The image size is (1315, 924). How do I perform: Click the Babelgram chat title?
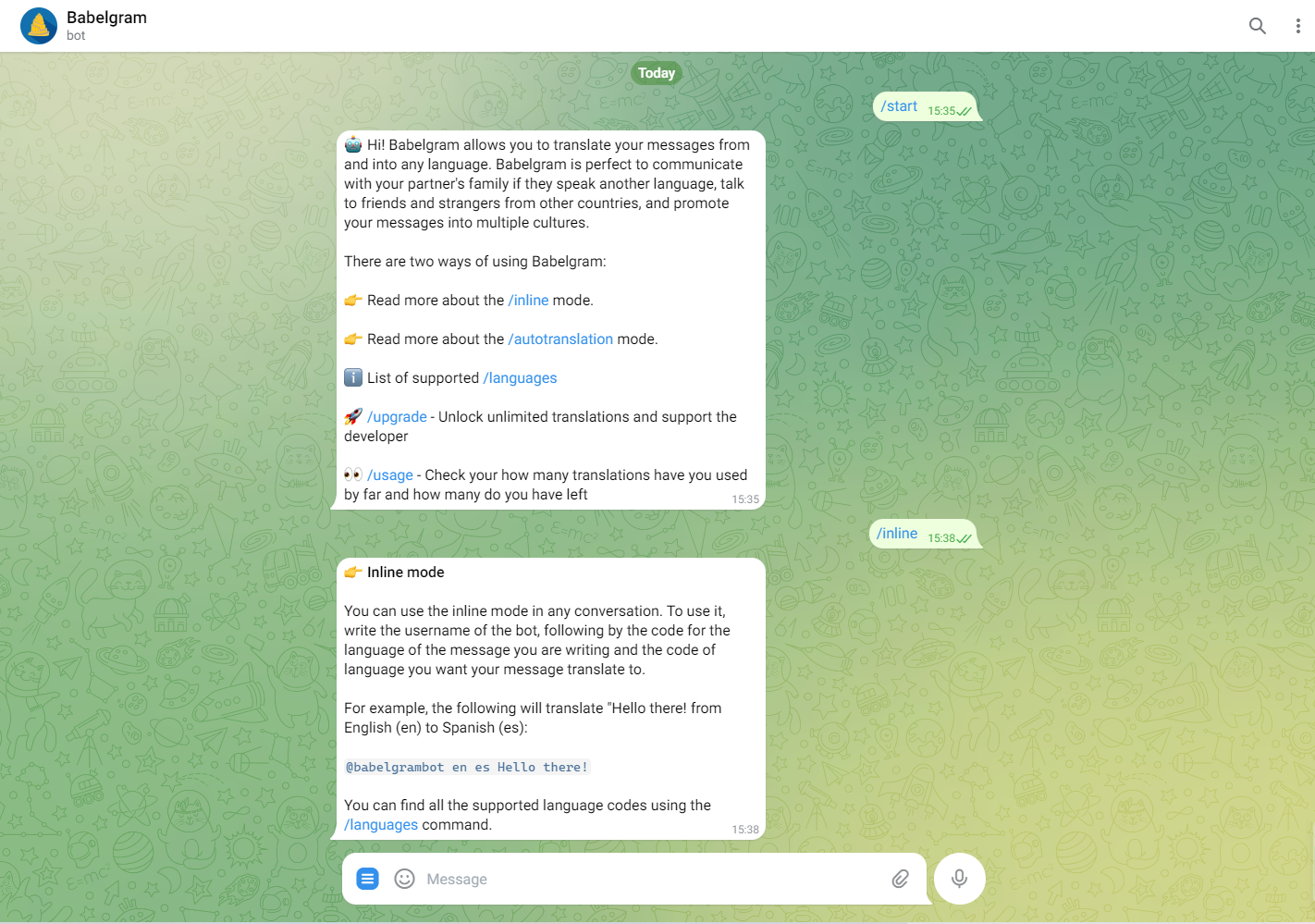click(106, 17)
